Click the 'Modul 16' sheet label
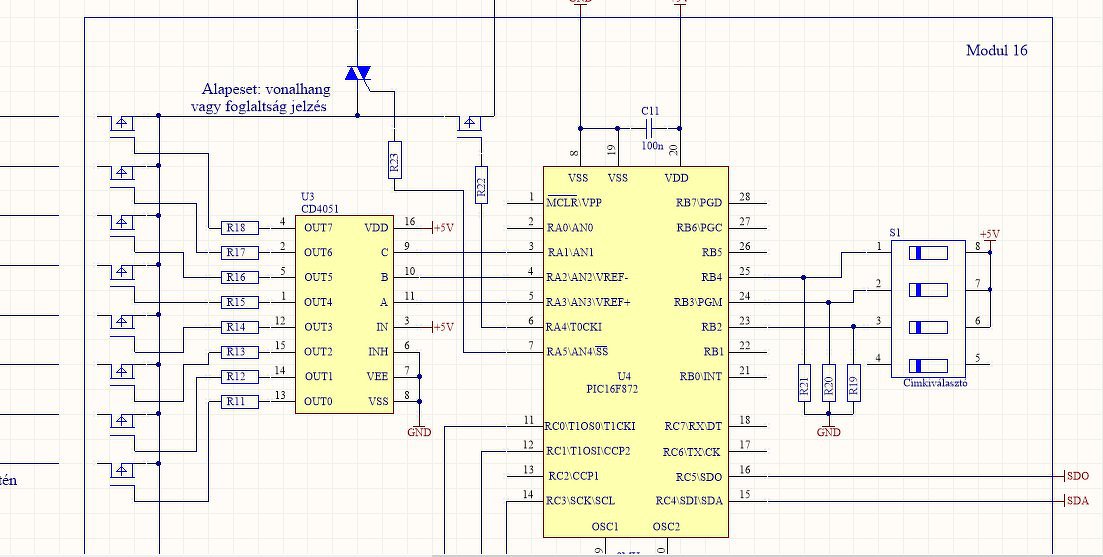This screenshot has width=1103, height=557. tap(997, 50)
